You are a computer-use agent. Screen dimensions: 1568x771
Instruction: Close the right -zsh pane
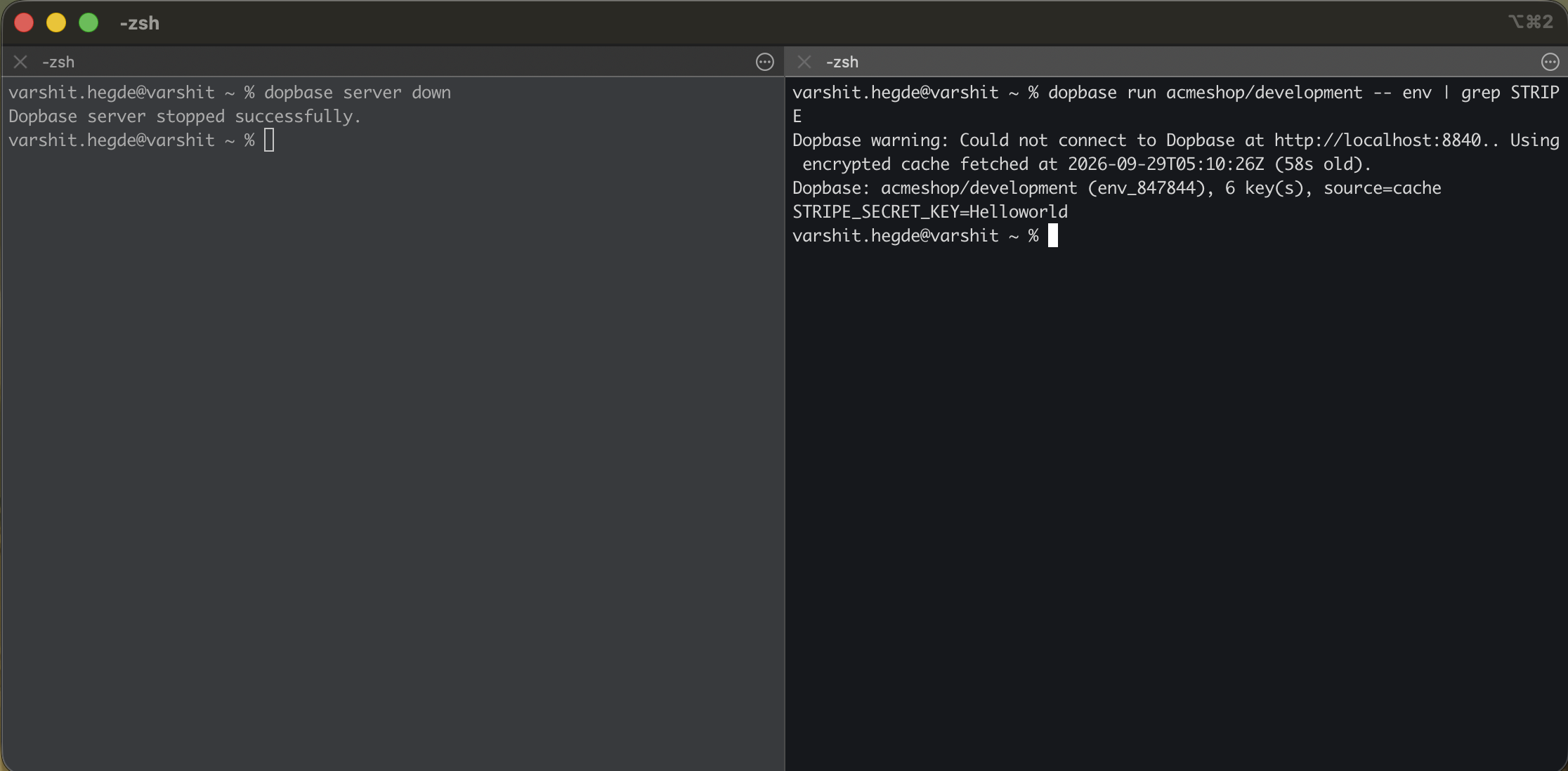tap(804, 62)
